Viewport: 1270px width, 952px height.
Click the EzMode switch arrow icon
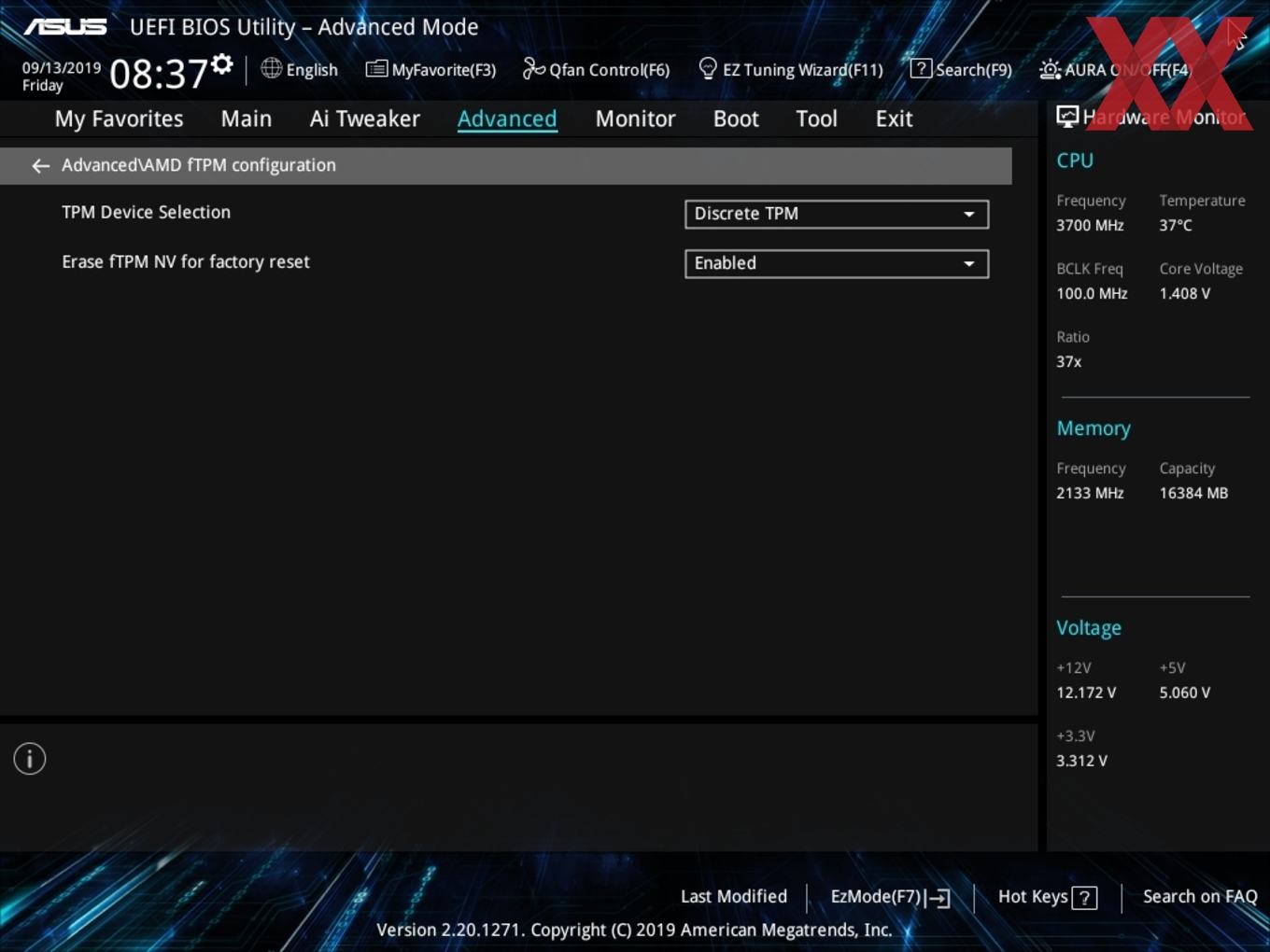tap(939, 898)
